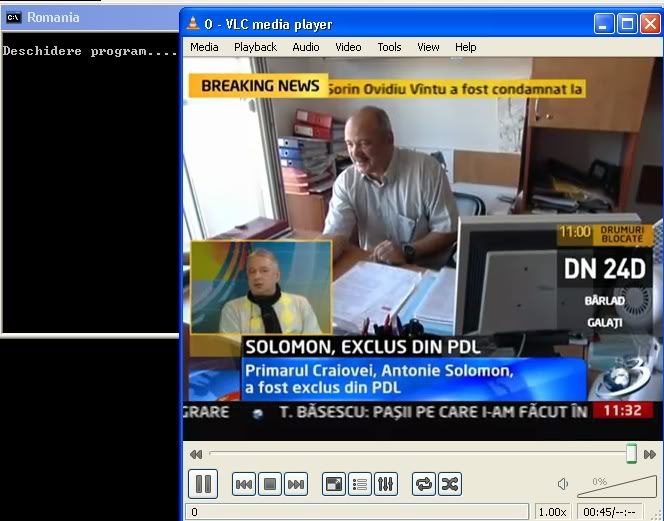
Task: Mute audio via the speaker icon
Action: (x=563, y=485)
